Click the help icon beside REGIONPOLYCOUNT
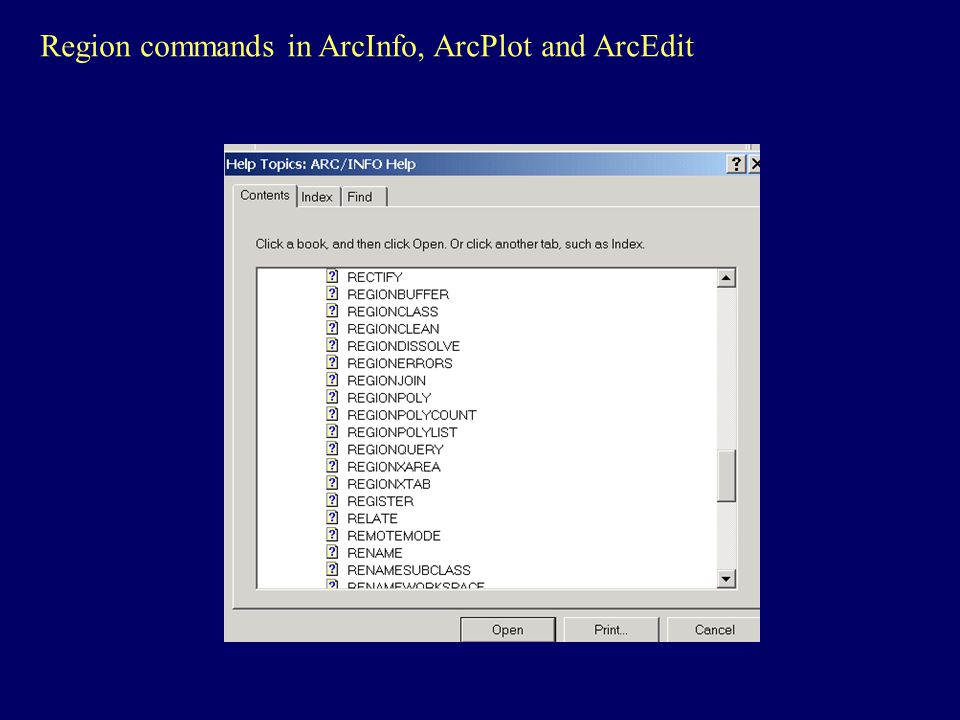The width and height of the screenshot is (960, 720). click(x=332, y=414)
